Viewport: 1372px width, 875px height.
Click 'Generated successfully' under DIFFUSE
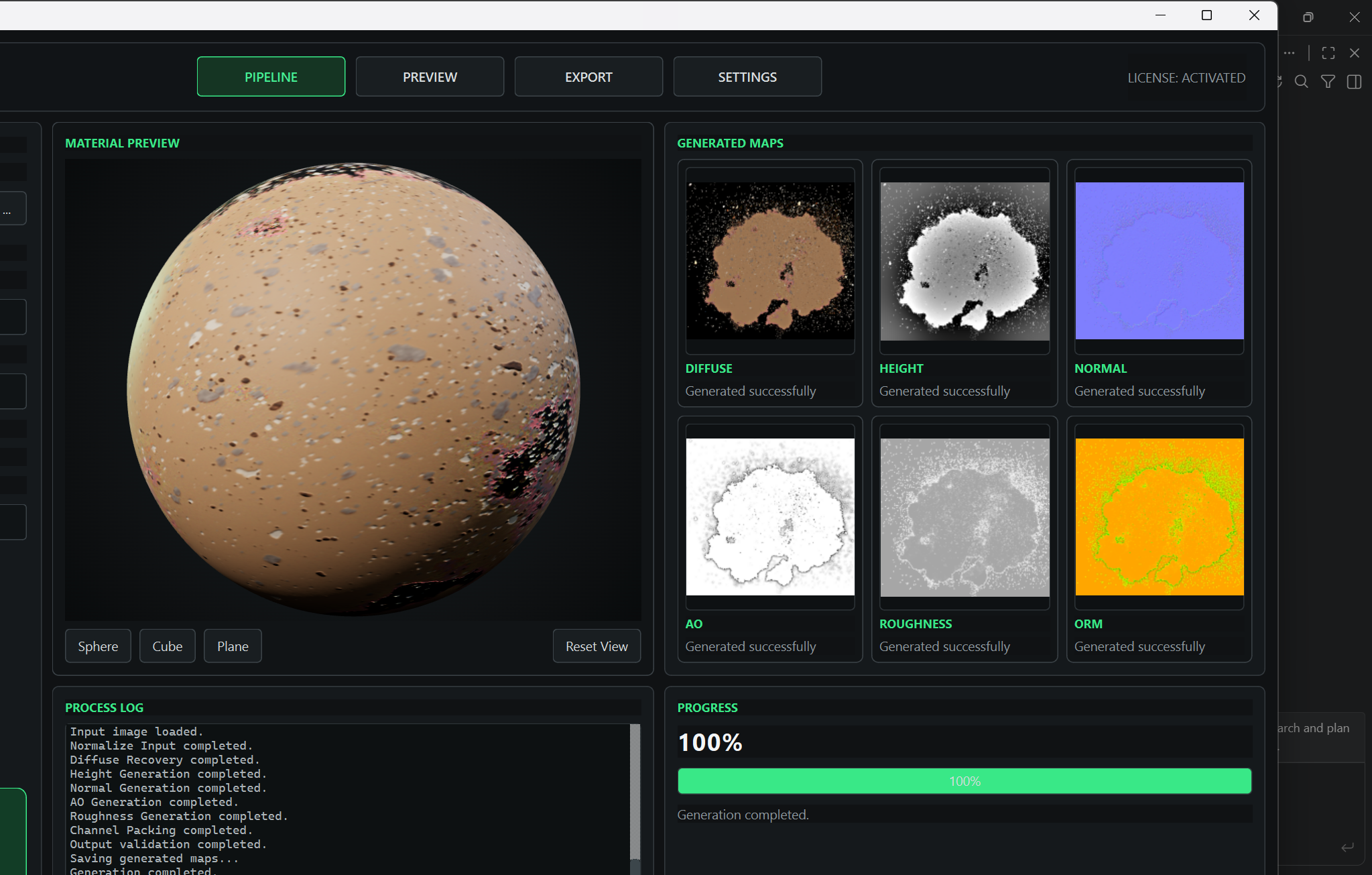751,391
